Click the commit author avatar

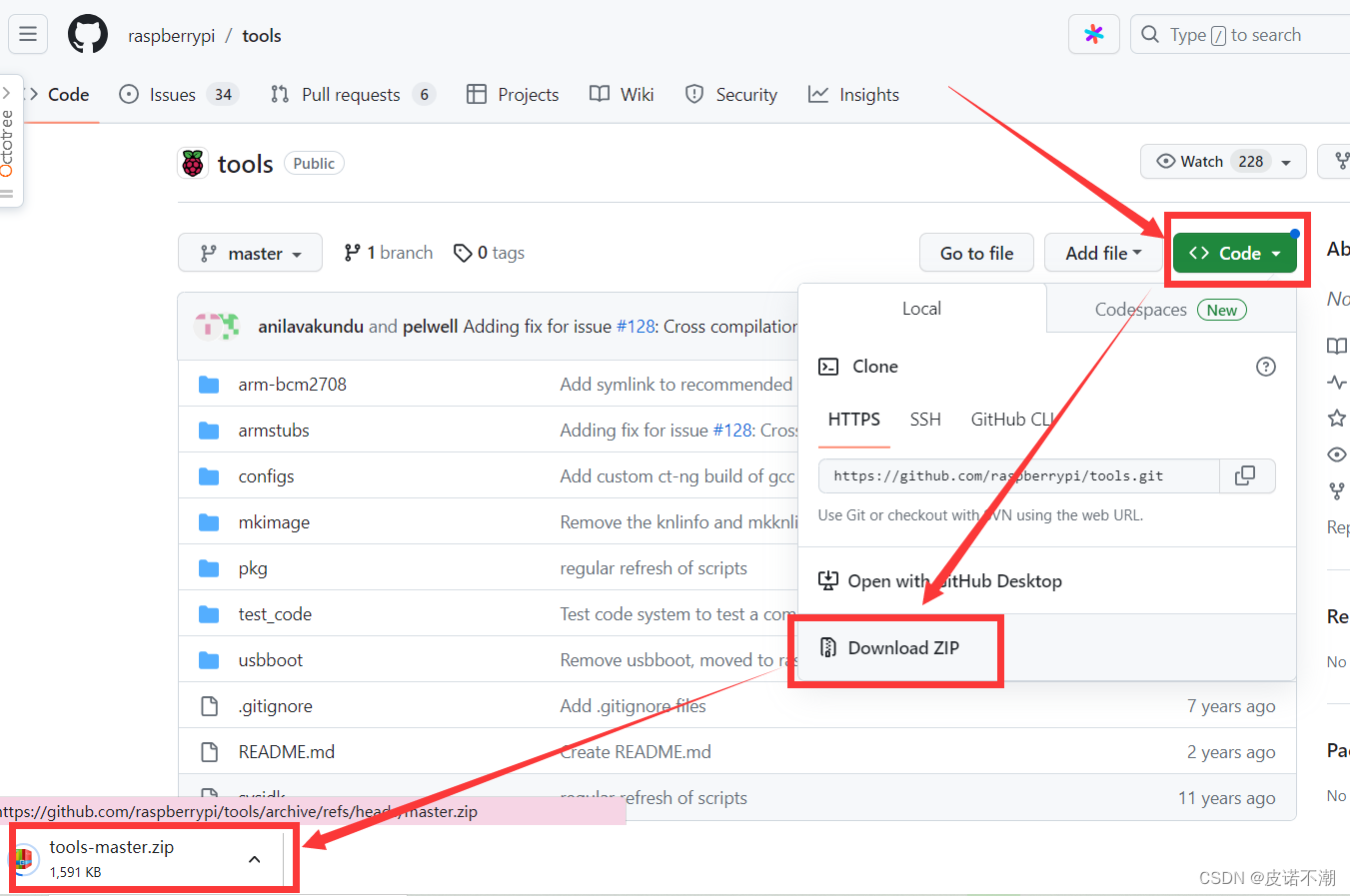pos(217,326)
